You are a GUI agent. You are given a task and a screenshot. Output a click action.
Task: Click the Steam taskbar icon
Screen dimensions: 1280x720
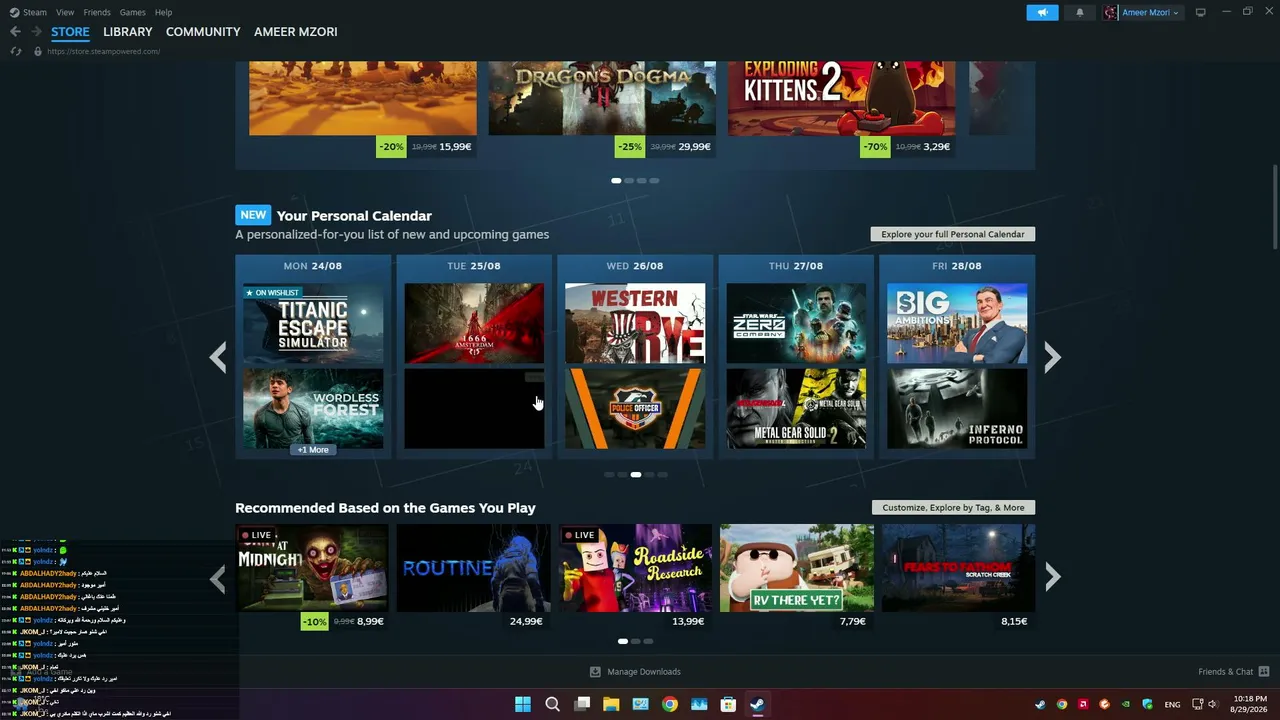pos(757,704)
